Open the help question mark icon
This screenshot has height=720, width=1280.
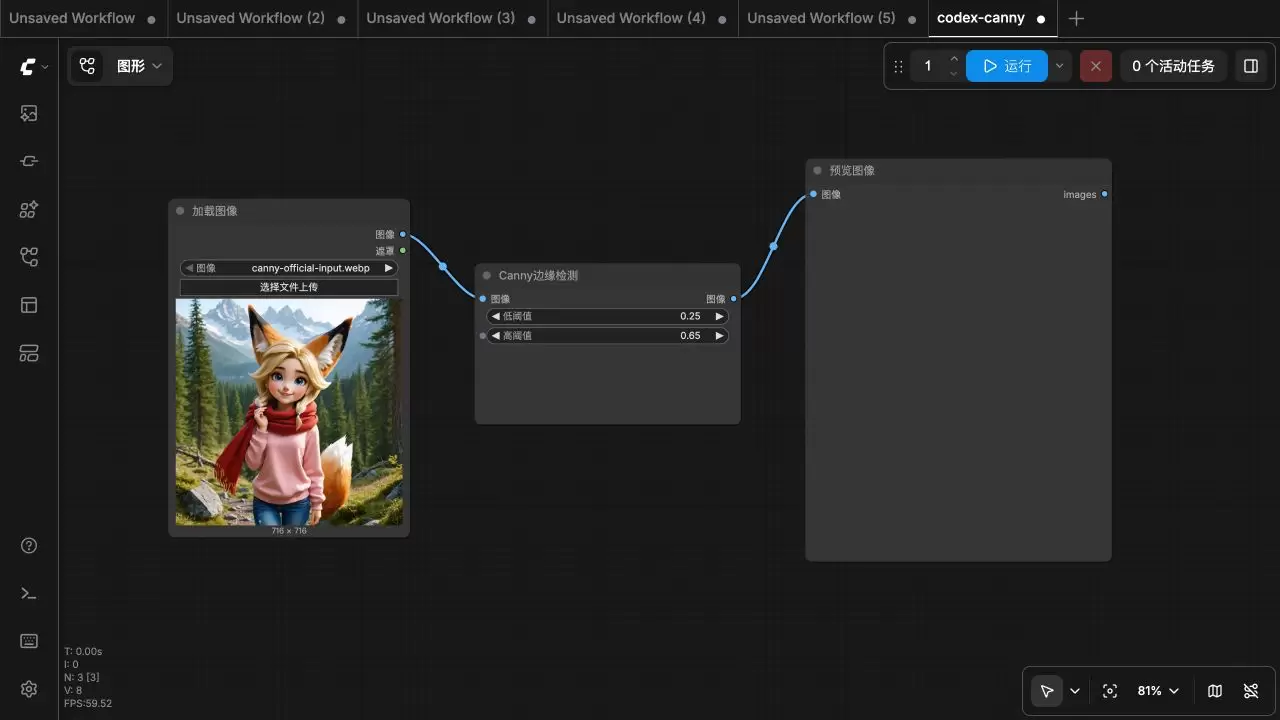point(29,545)
